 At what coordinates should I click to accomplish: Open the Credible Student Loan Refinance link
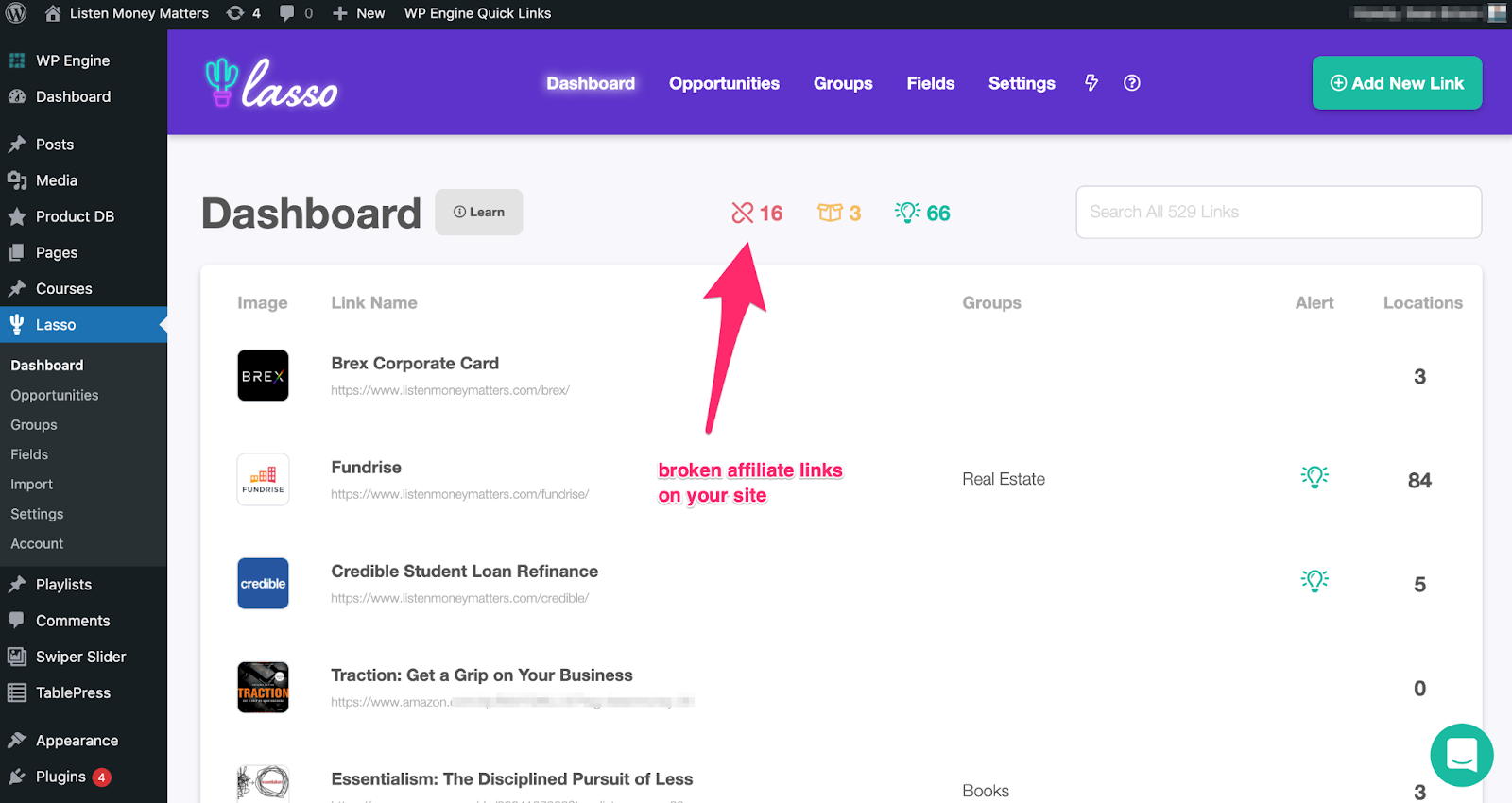[x=464, y=572]
